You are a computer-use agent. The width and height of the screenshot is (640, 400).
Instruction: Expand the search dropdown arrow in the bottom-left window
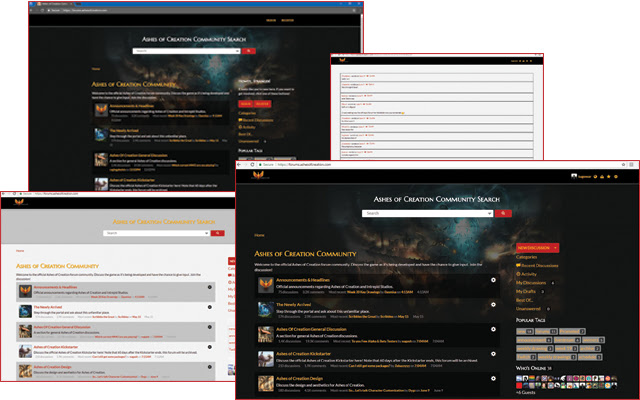207,233
